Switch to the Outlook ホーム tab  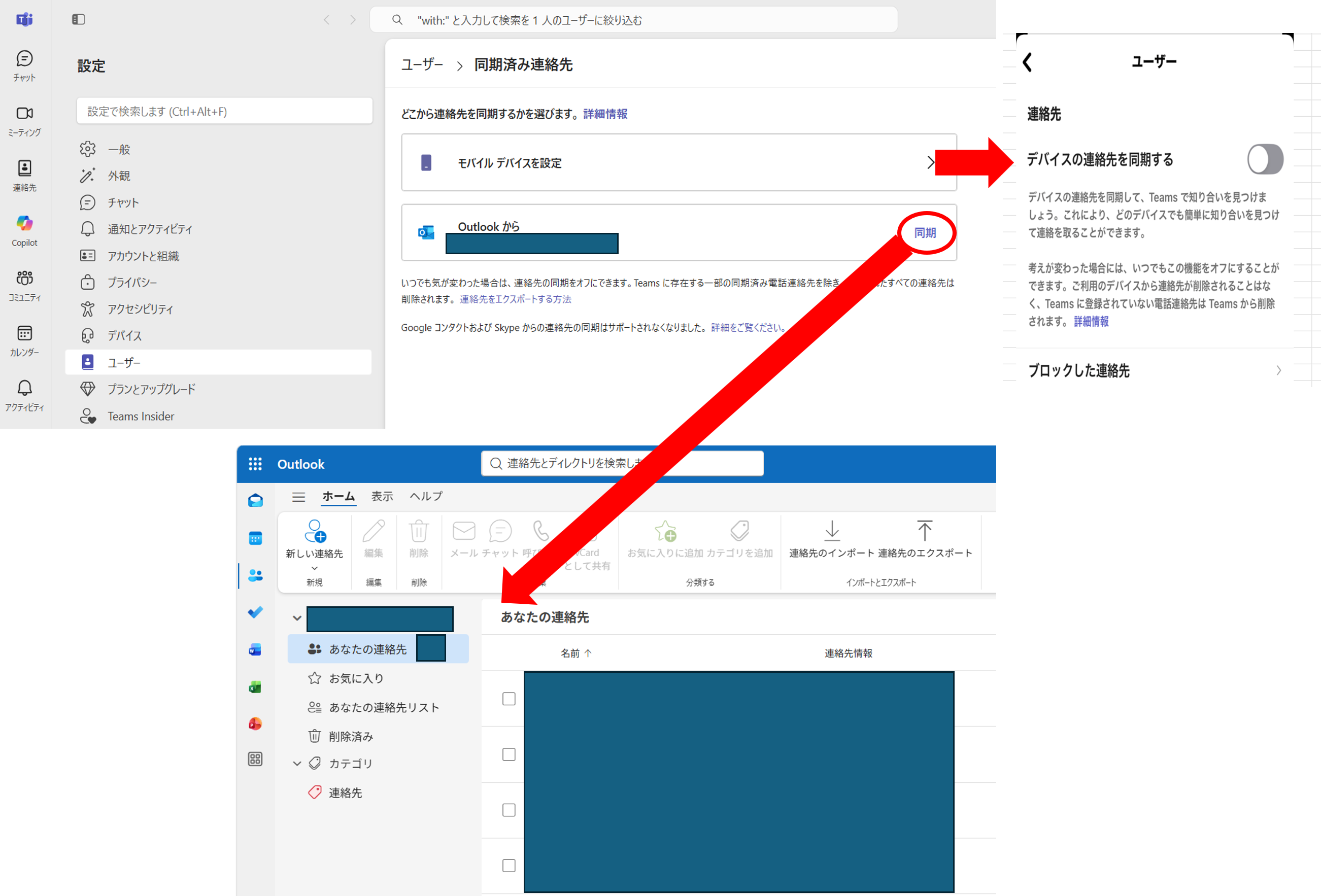338,496
